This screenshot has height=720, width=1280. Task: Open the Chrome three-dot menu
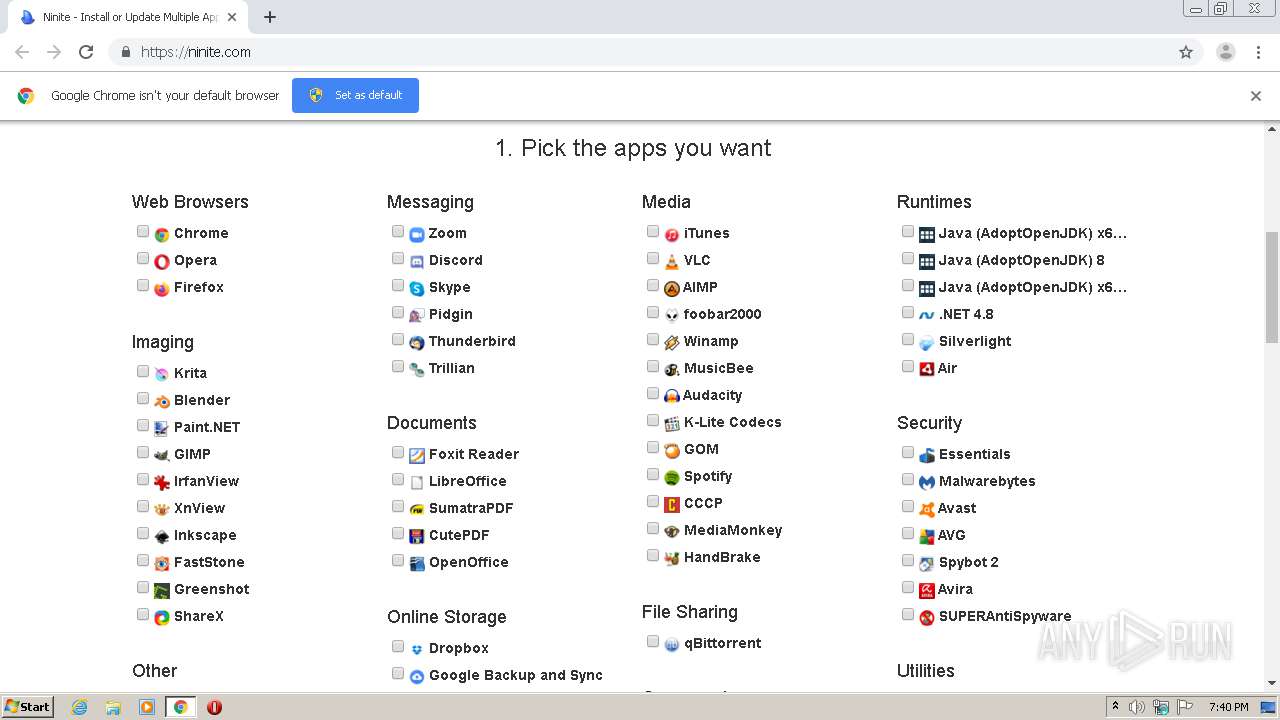pyautogui.click(x=1258, y=52)
